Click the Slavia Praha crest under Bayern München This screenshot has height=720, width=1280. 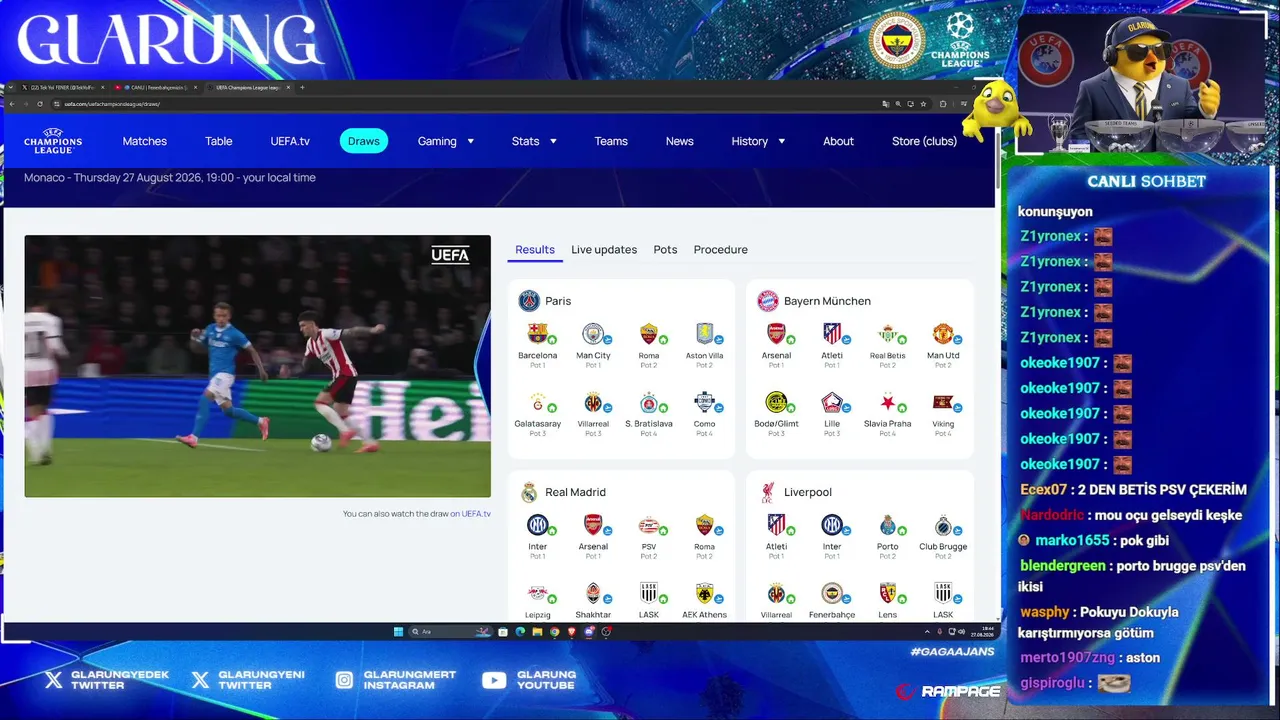click(x=887, y=402)
